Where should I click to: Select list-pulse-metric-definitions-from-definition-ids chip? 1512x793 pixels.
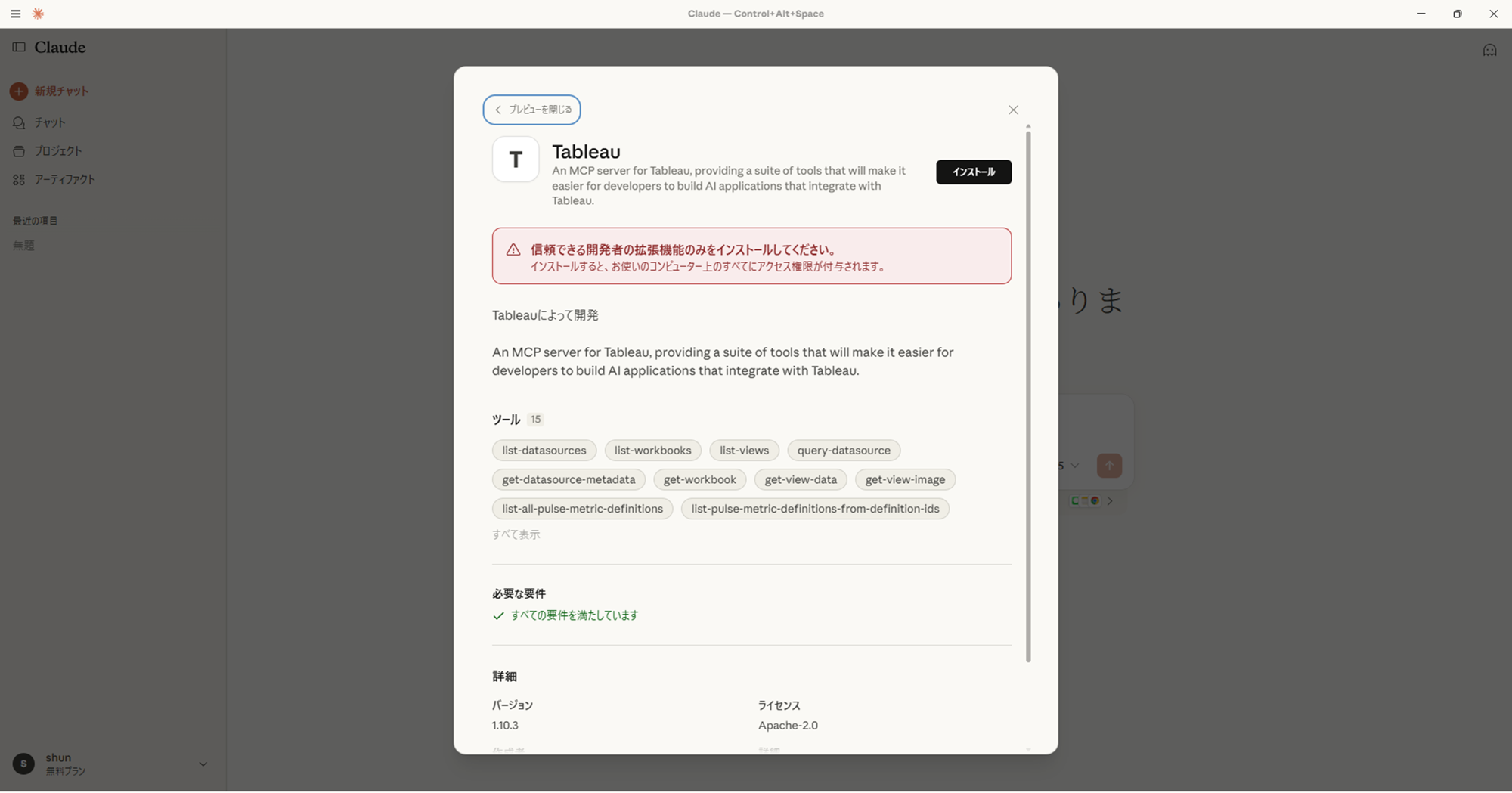point(815,509)
